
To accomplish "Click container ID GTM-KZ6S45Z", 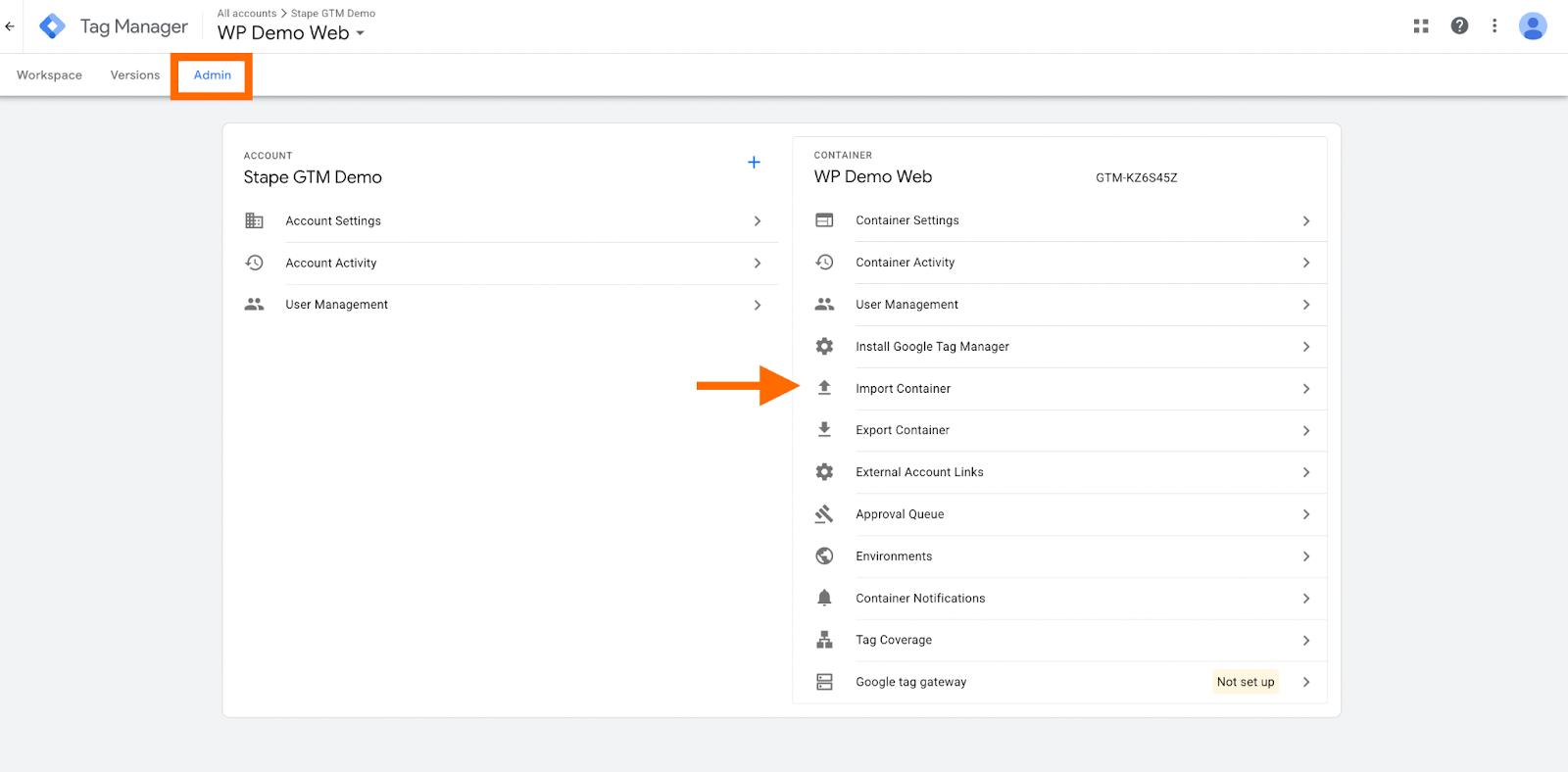I will pos(1137,178).
